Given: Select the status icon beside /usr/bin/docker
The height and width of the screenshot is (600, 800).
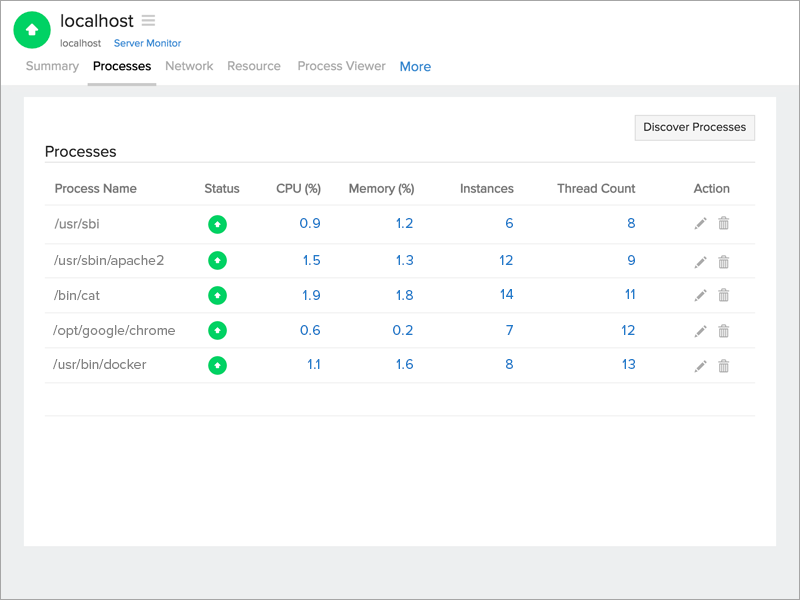Looking at the screenshot, I should 218,365.
